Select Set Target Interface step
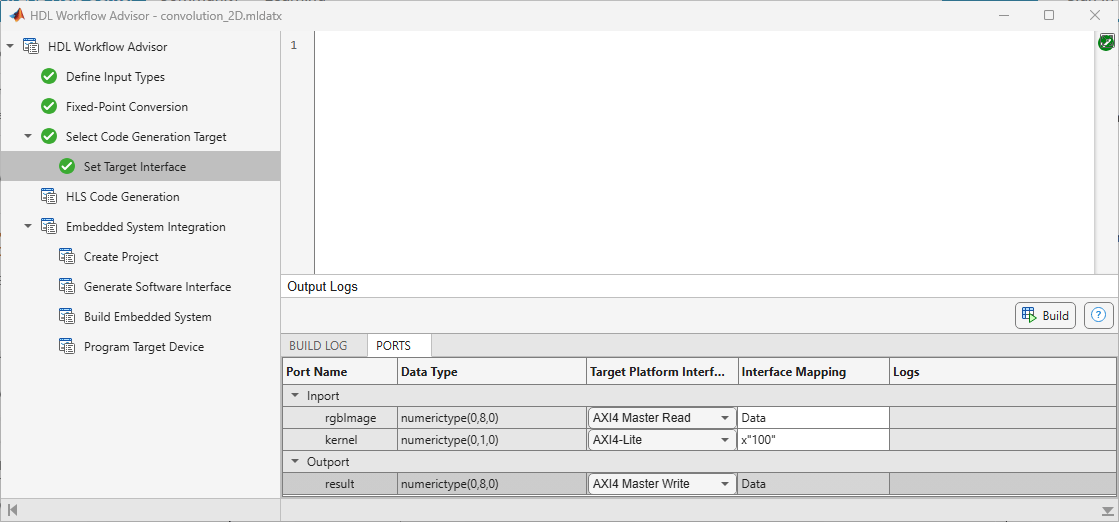Viewport: 1119px width, 522px height. click(x=135, y=166)
